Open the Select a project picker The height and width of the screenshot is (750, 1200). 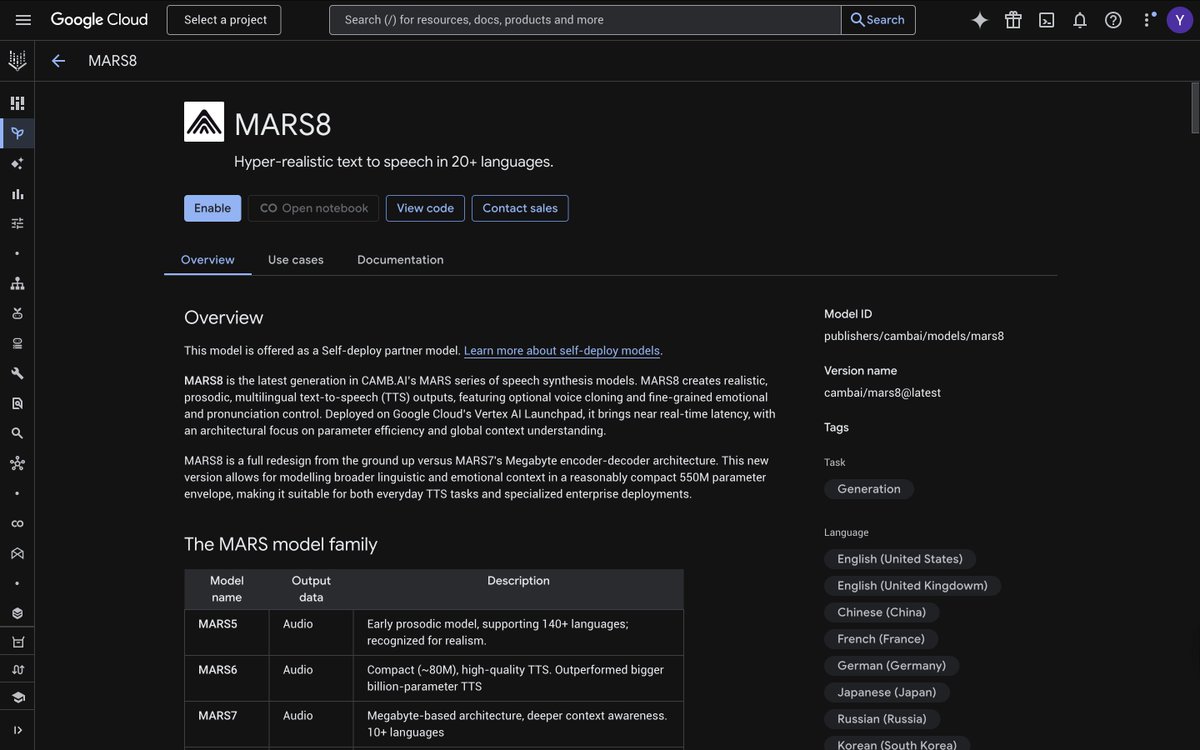pos(224,20)
